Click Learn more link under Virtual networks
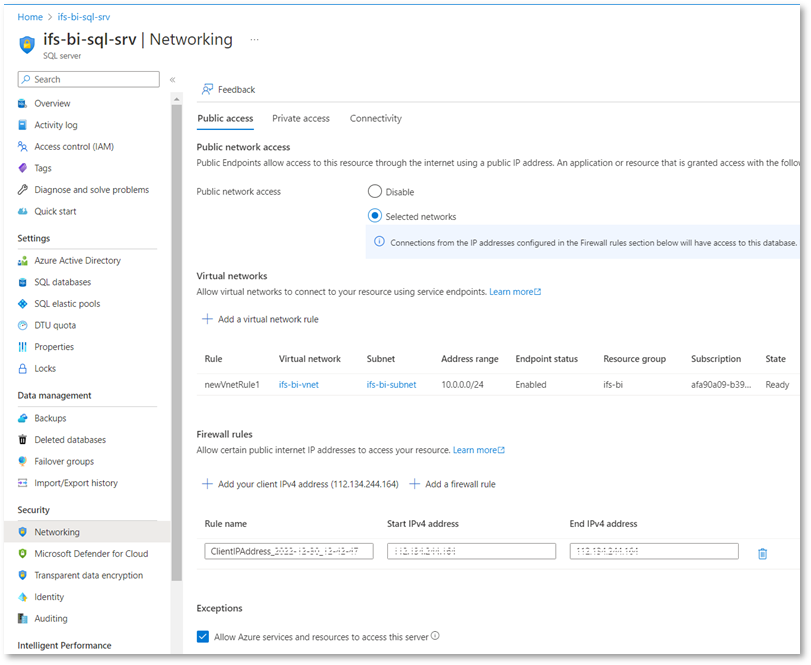This screenshot has height=665, width=811. click(515, 292)
